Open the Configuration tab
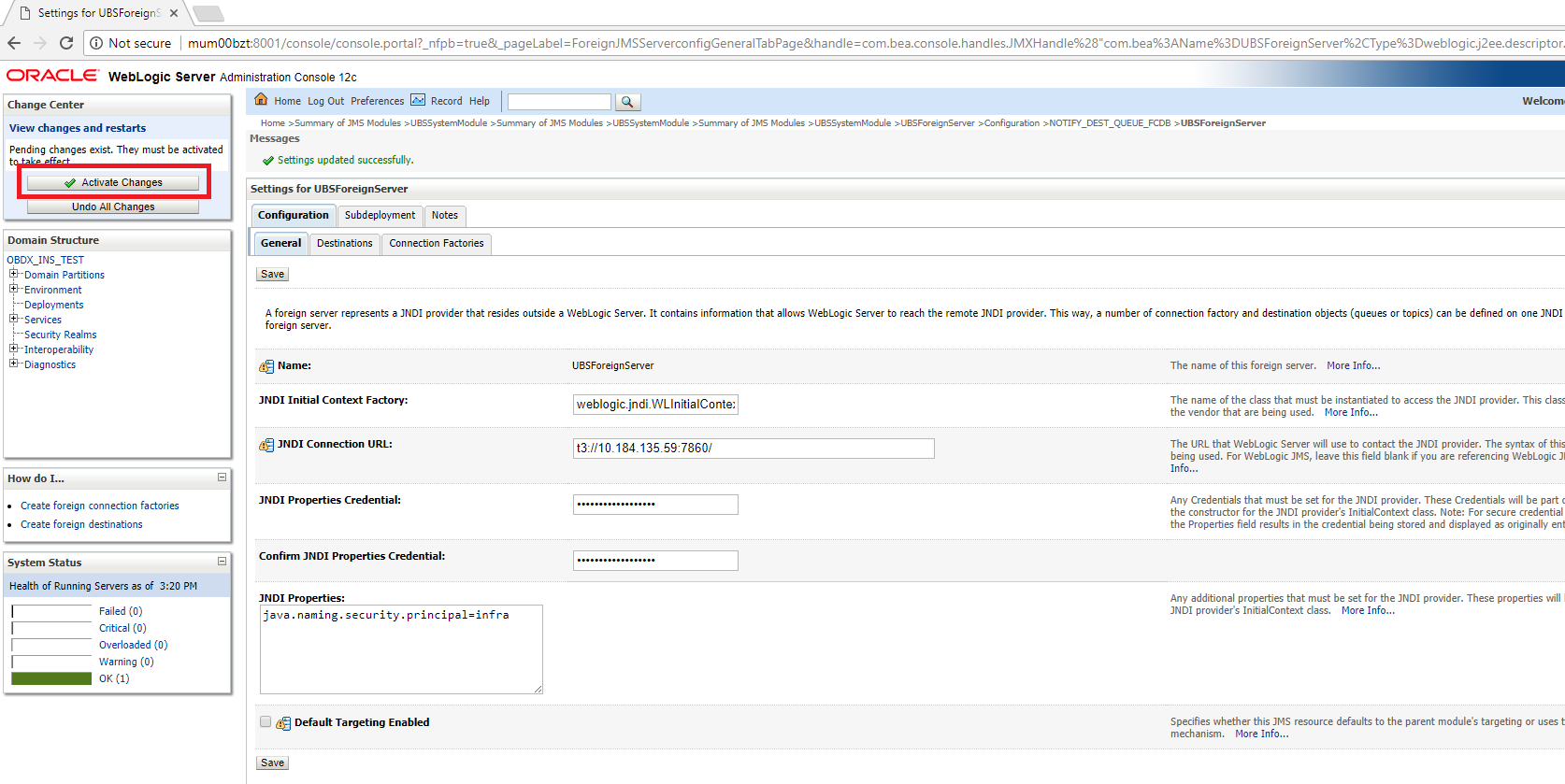Image resolution: width=1565 pixels, height=784 pixels. pos(294,215)
